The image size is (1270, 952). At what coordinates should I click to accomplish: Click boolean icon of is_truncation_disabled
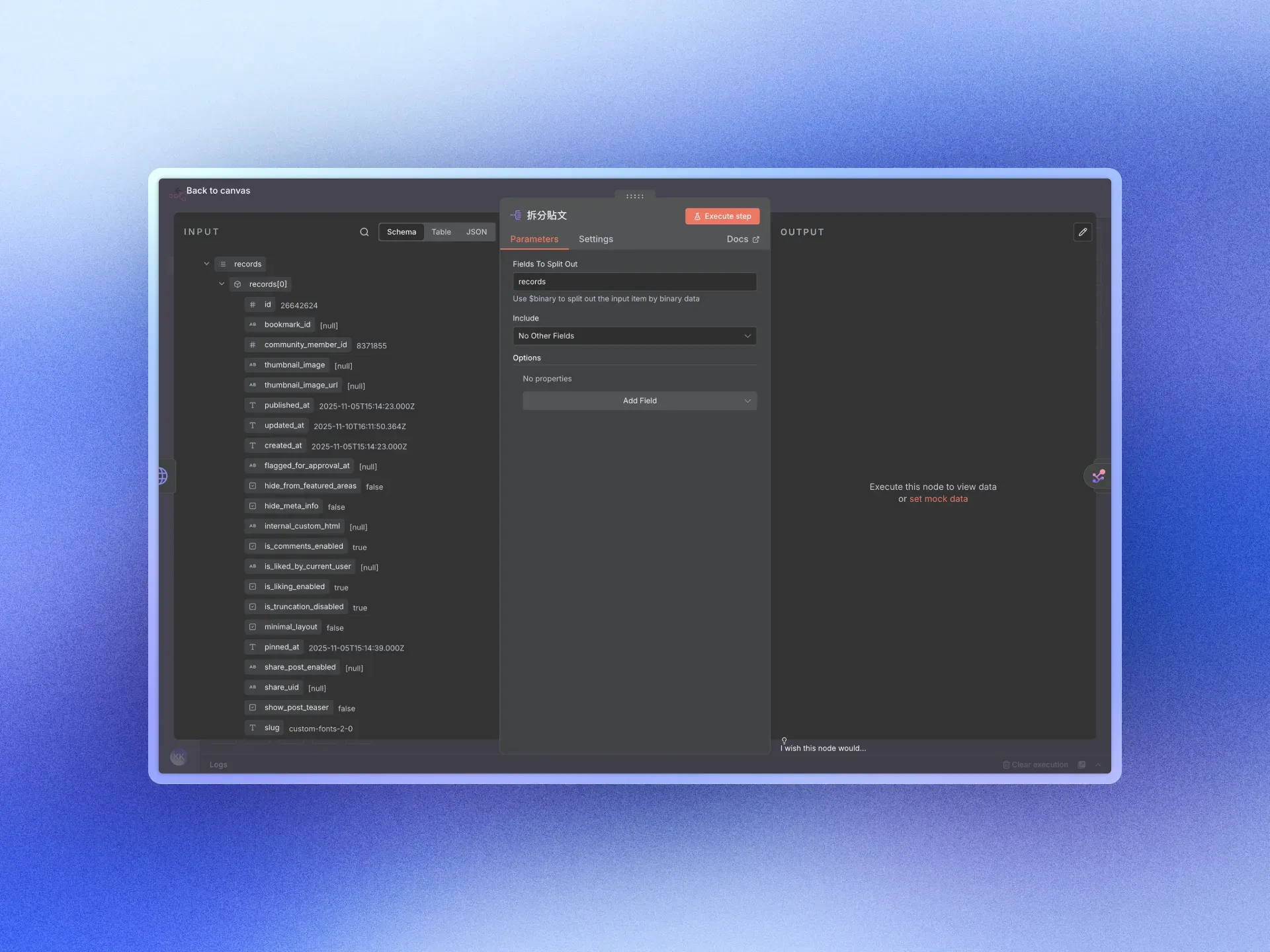tap(252, 607)
